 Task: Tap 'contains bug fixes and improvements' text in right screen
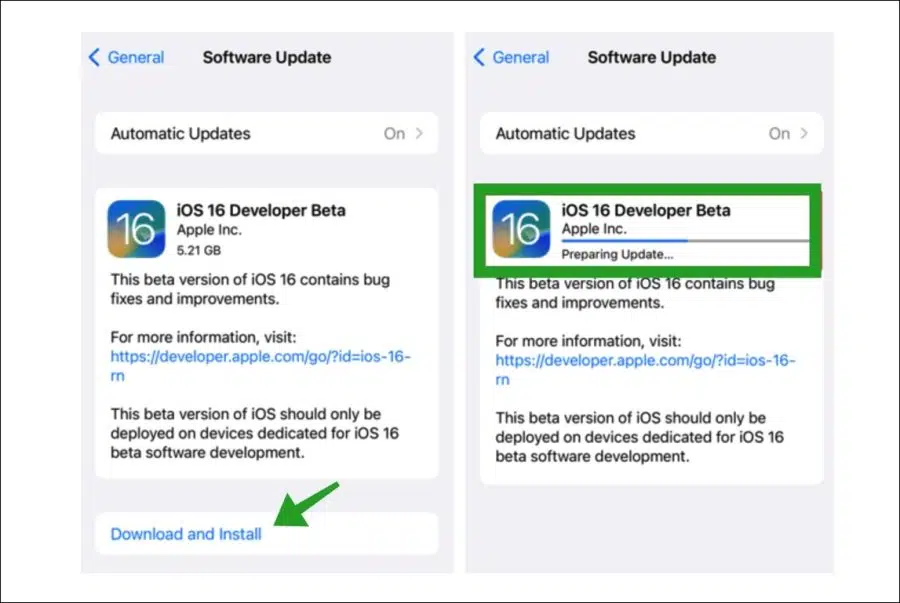tap(635, 293)
